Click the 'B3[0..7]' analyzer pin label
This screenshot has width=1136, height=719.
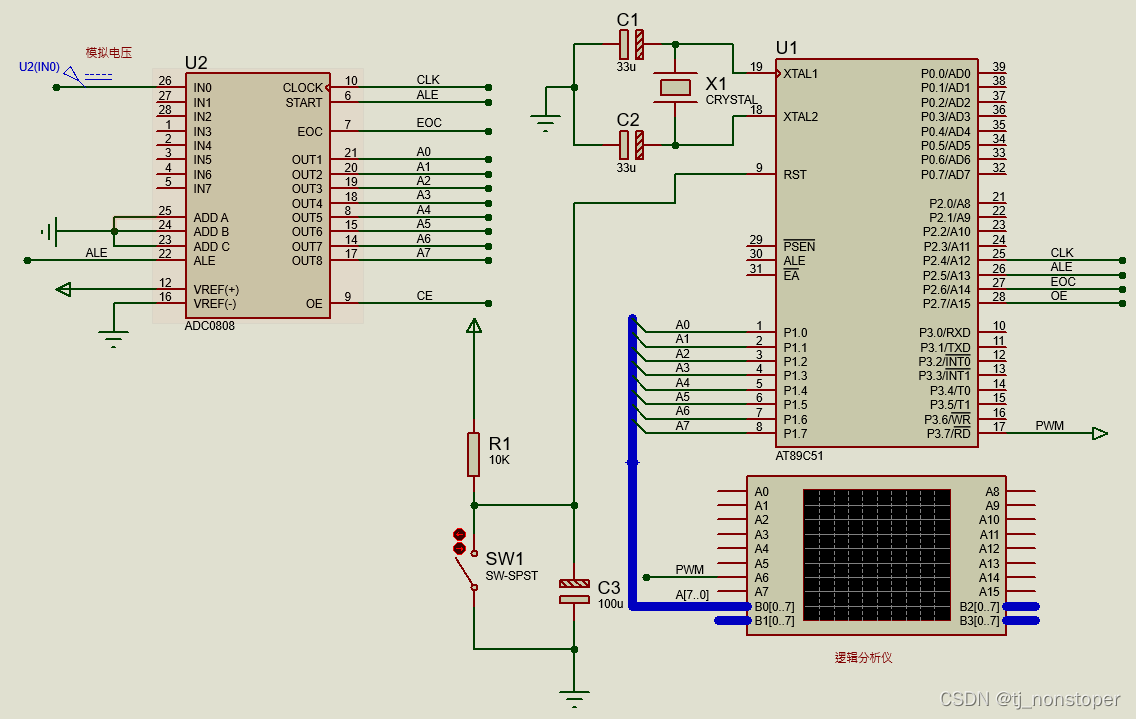[x=979, y=621]
